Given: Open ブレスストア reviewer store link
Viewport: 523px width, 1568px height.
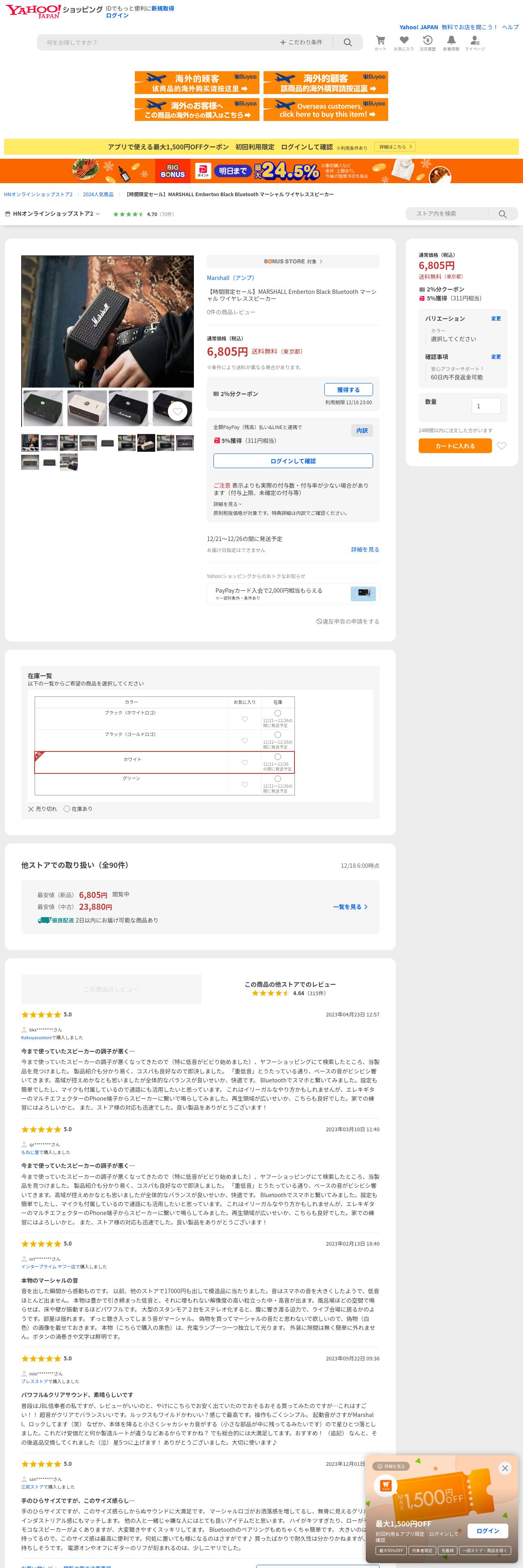Looking at the screenshot, I should 35,1381.
